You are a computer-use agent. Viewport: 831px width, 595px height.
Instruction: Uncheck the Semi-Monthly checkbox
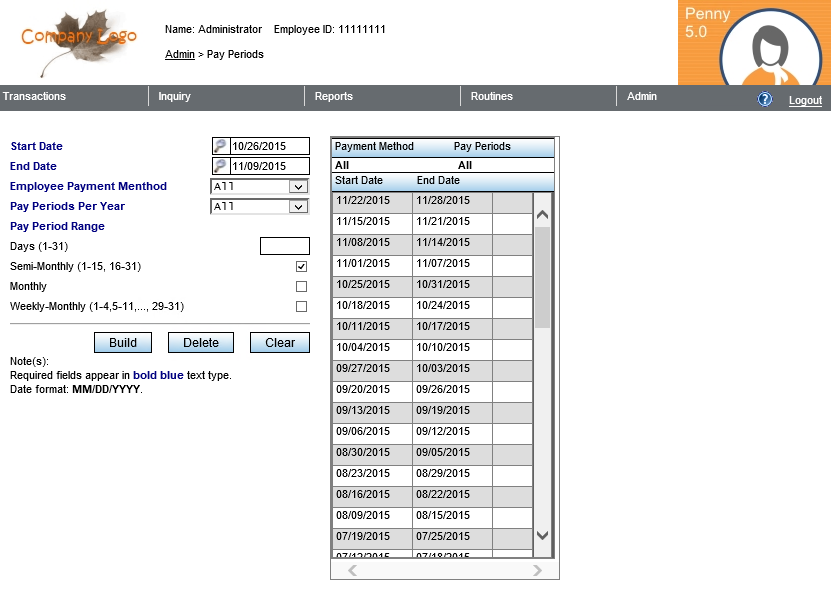pyautogui.click(x=301, y=267)
